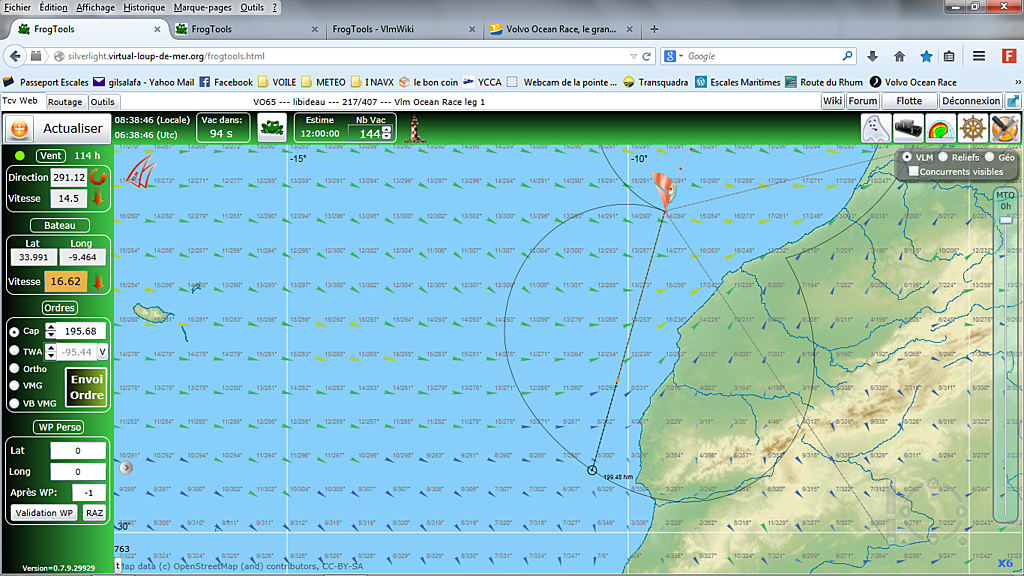Click the Firefox downloads arrow icon
The width and height of the screenshot is (1024, 576).
point(872,56)
